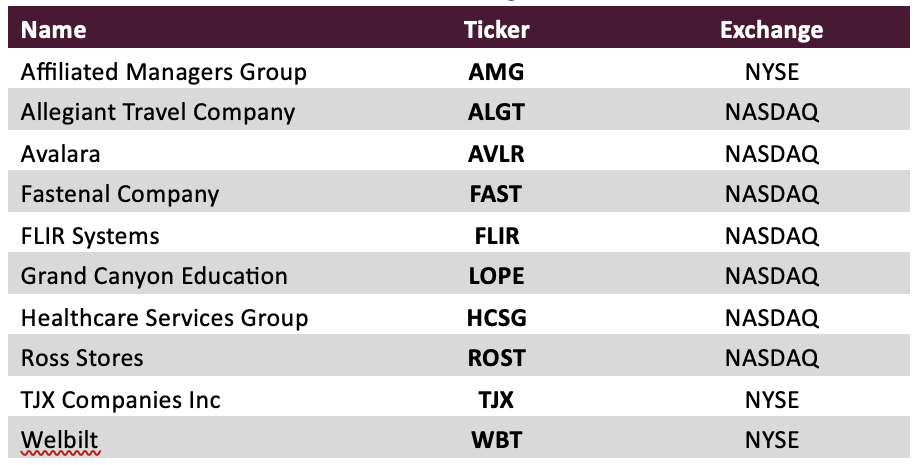This screenshot has height=465, width=922.
Task: Click the ALGT ticker symbol
Action: click(x=496, y=112)
